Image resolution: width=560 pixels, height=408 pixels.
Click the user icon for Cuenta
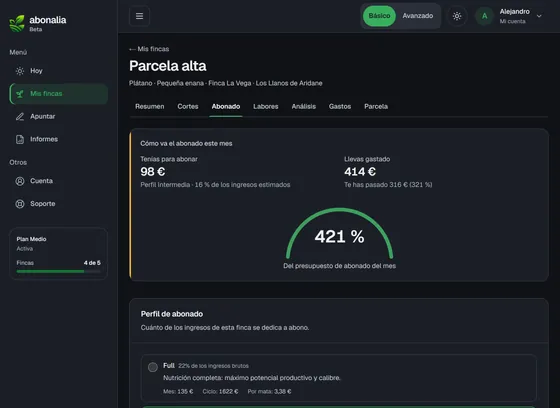point(20,181)
